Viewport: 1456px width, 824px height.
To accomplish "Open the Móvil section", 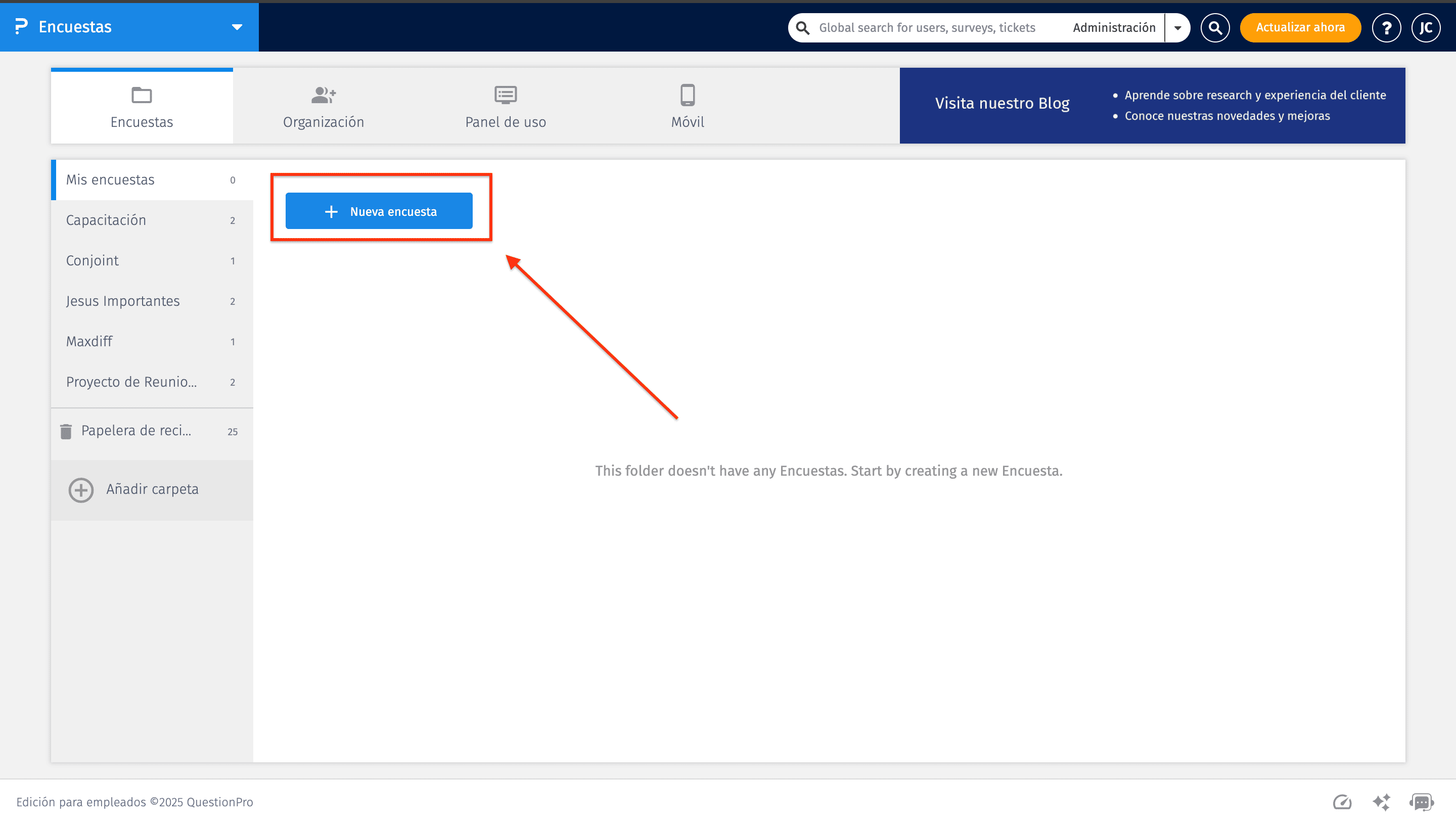I will (x=687, y=95).
